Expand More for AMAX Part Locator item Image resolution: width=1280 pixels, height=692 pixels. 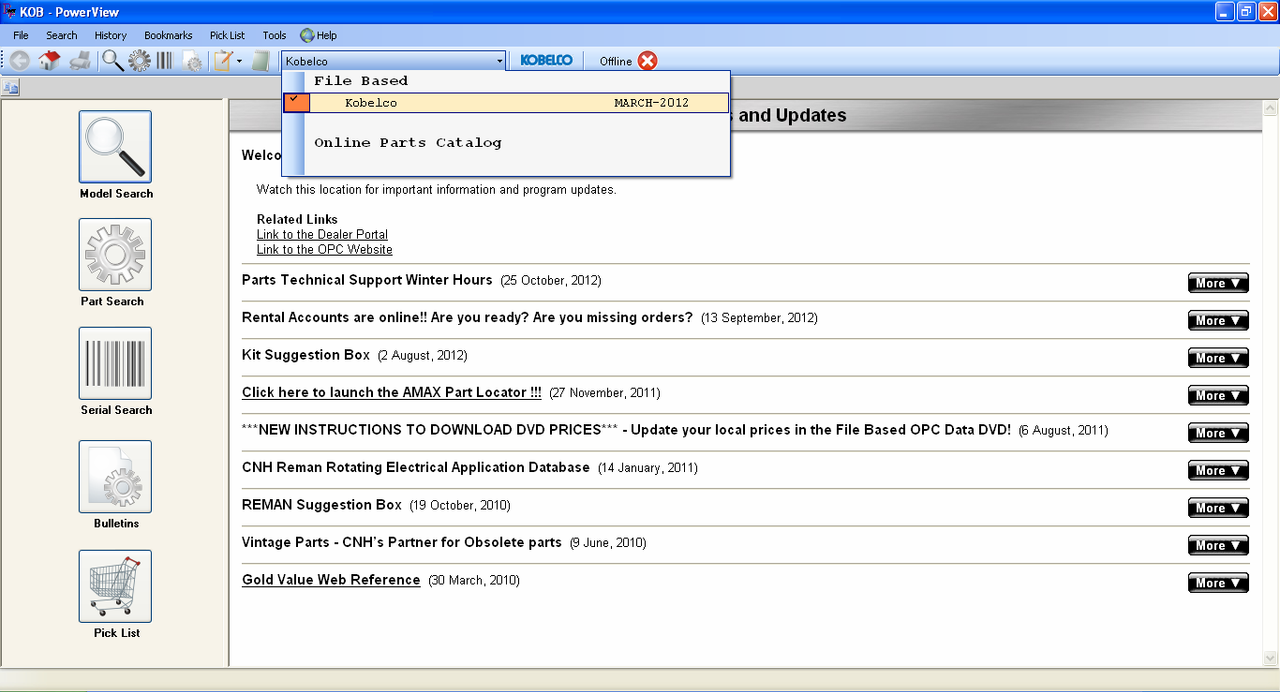click(x=1218, y=396)
